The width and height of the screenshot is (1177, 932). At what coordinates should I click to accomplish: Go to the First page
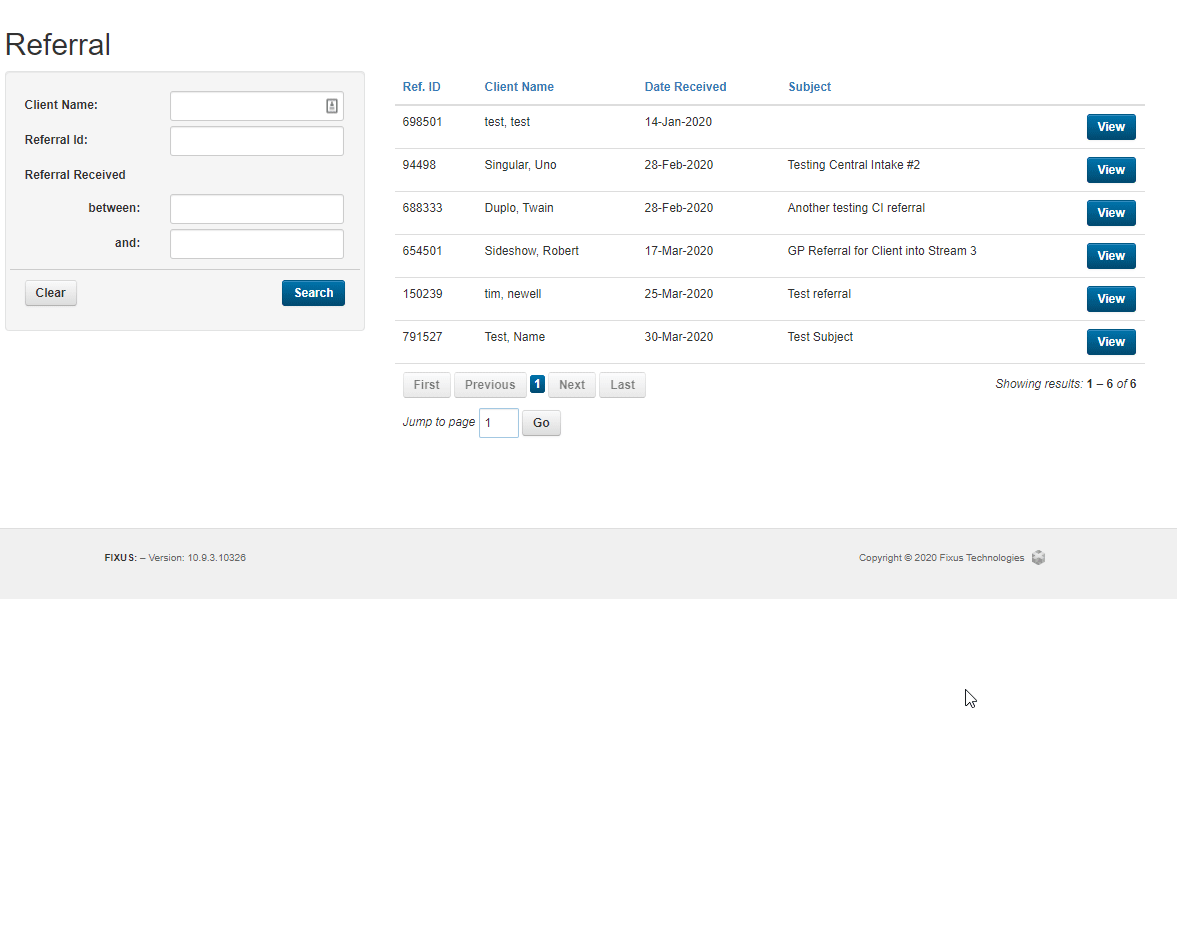[426, 385]
